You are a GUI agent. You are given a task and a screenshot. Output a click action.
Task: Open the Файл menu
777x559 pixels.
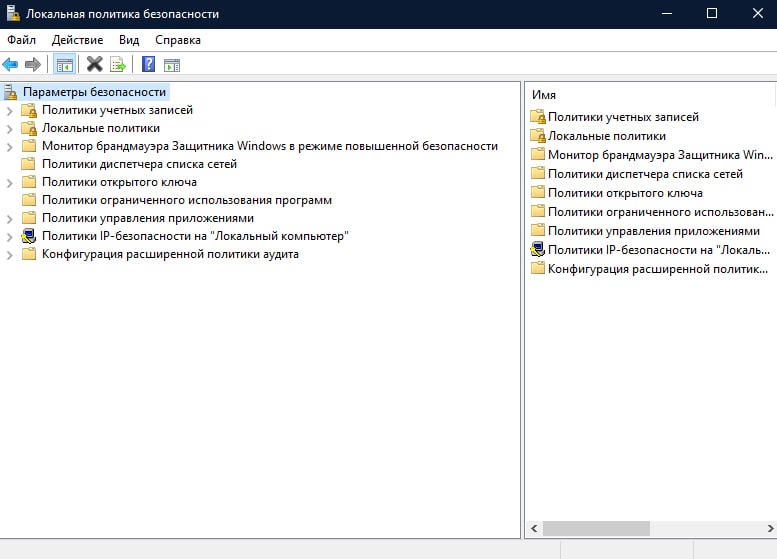21,40
